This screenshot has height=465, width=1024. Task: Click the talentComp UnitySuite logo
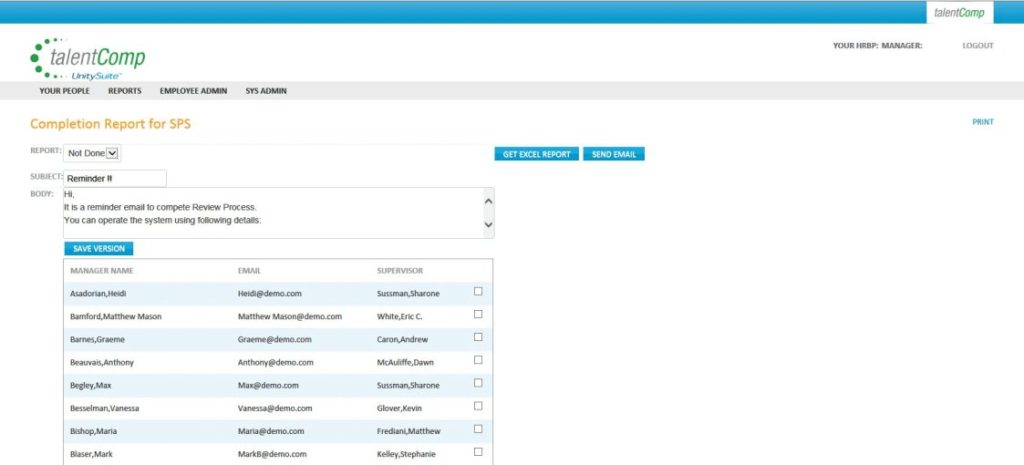click(x=88, y=57)
